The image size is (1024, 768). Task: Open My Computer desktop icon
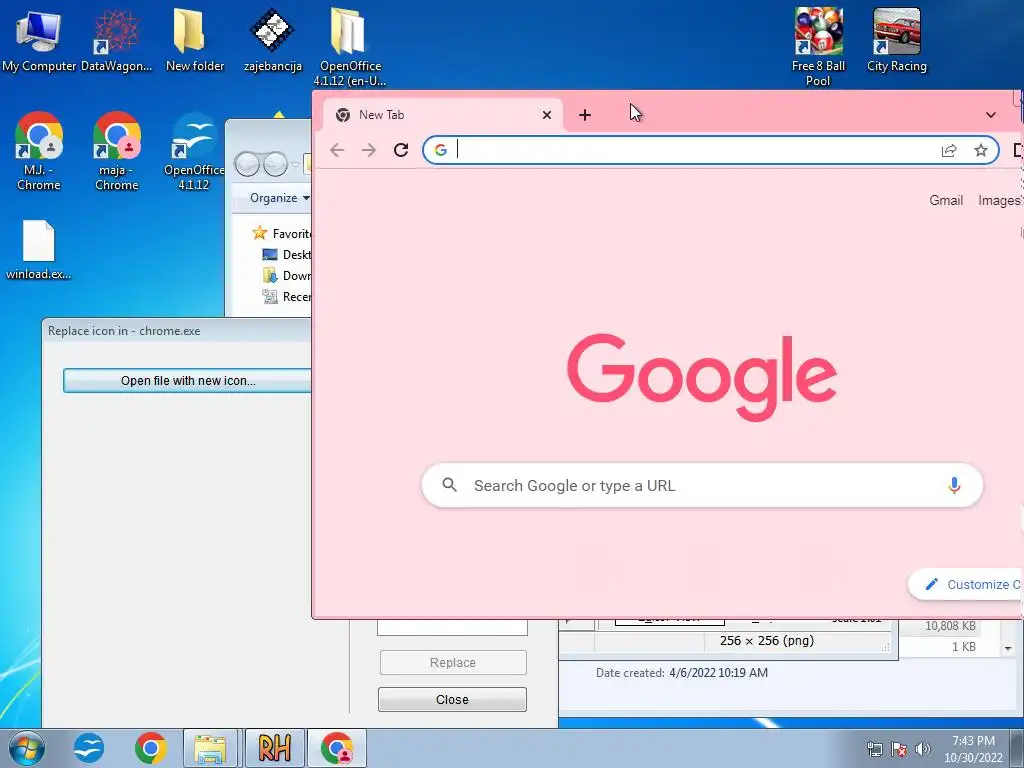[39, 40]
